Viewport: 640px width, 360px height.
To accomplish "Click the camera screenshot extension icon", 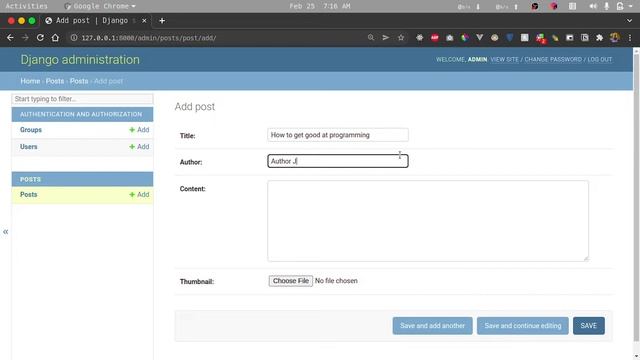I will click(x=449, y=38).
